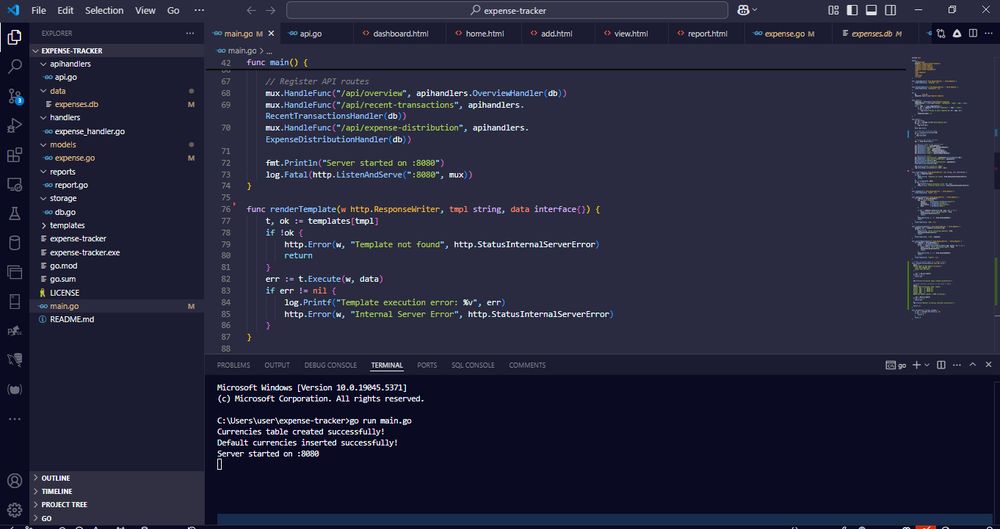
Task: Open the Source Control view
Action: (x=15, y=96)
